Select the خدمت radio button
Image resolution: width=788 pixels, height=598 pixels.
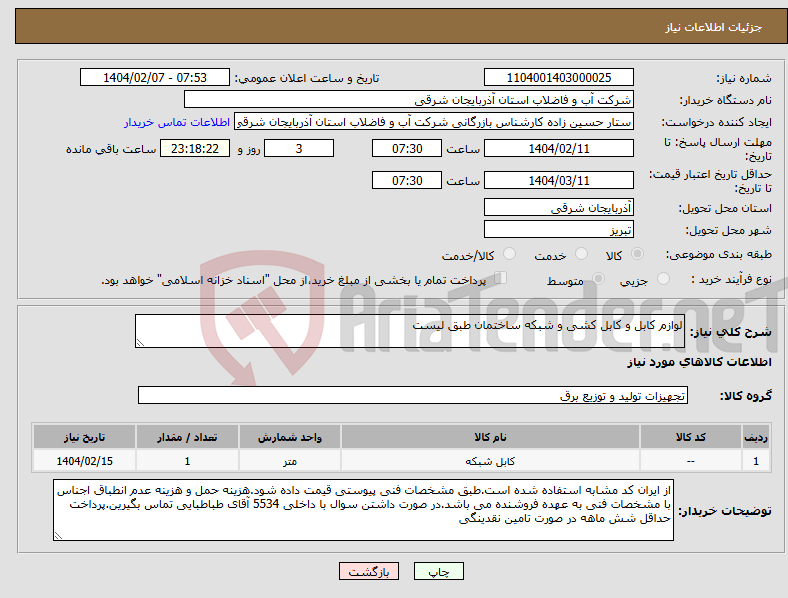tap(581, 254)
